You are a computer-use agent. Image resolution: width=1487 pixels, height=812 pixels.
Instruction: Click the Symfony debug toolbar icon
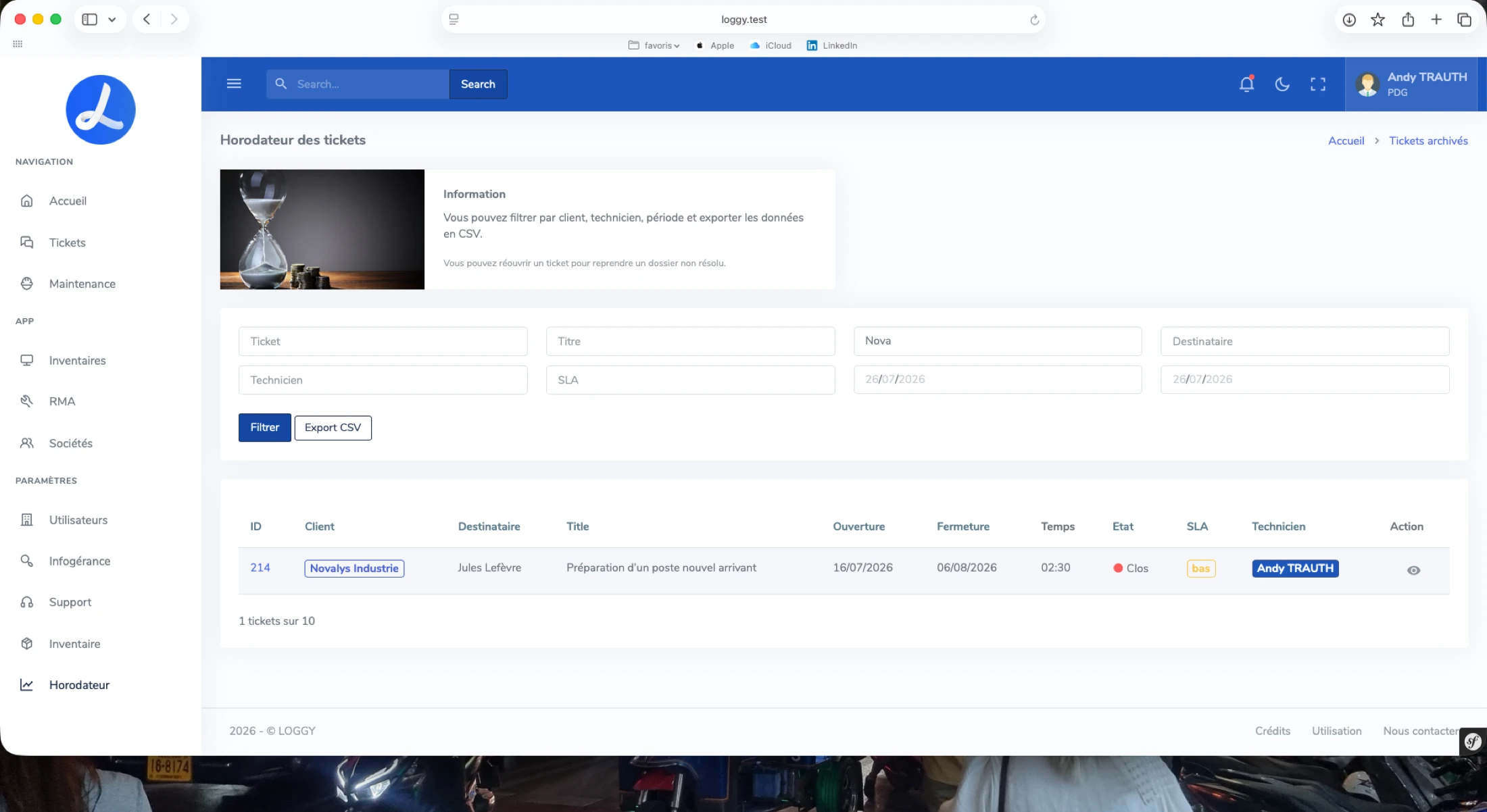(x=1473, y=742)
